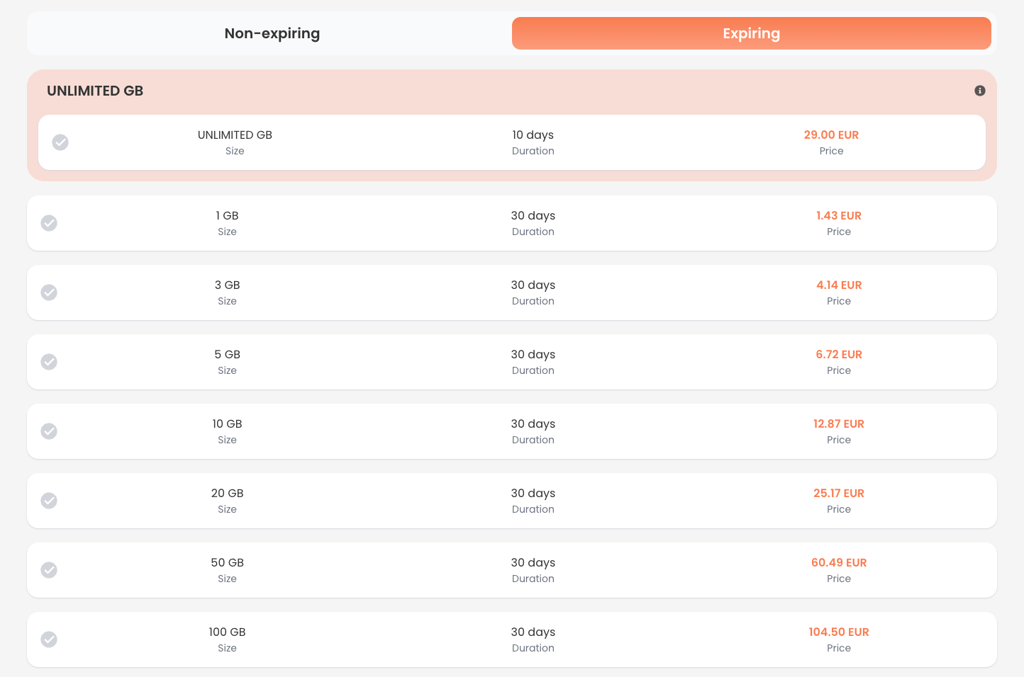Click the 100 GB size label
The height and width of the screenshot is (677, 1024).
[x=227, y=632]
